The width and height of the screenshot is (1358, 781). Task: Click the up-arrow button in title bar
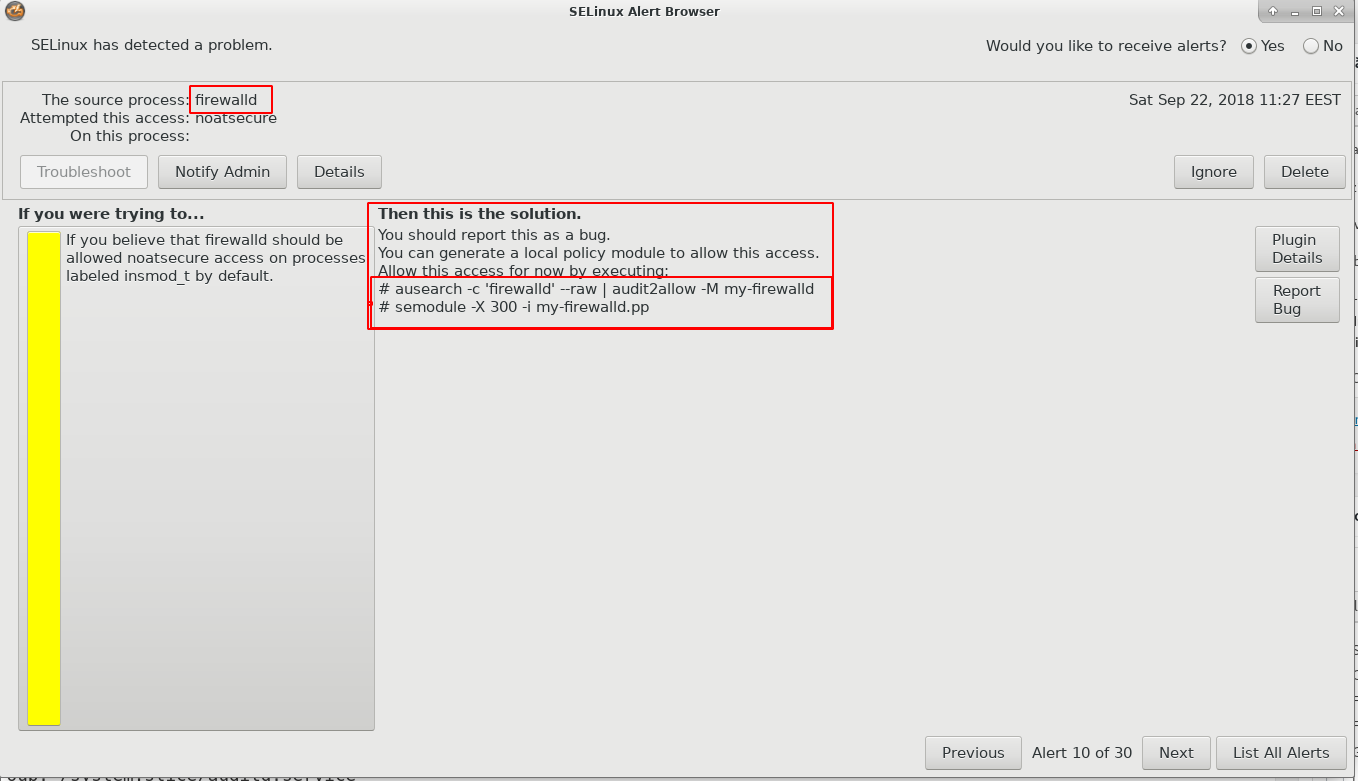[1273, 11]
